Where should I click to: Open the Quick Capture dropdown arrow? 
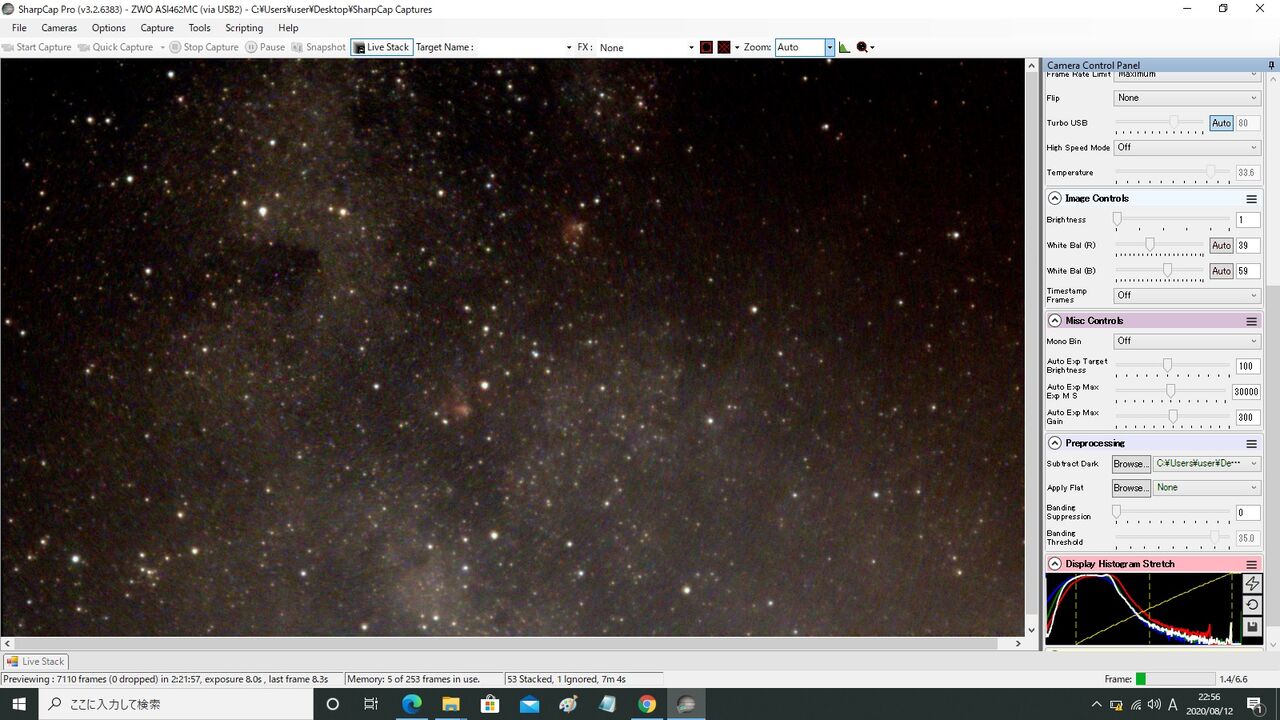click(162, 47)
